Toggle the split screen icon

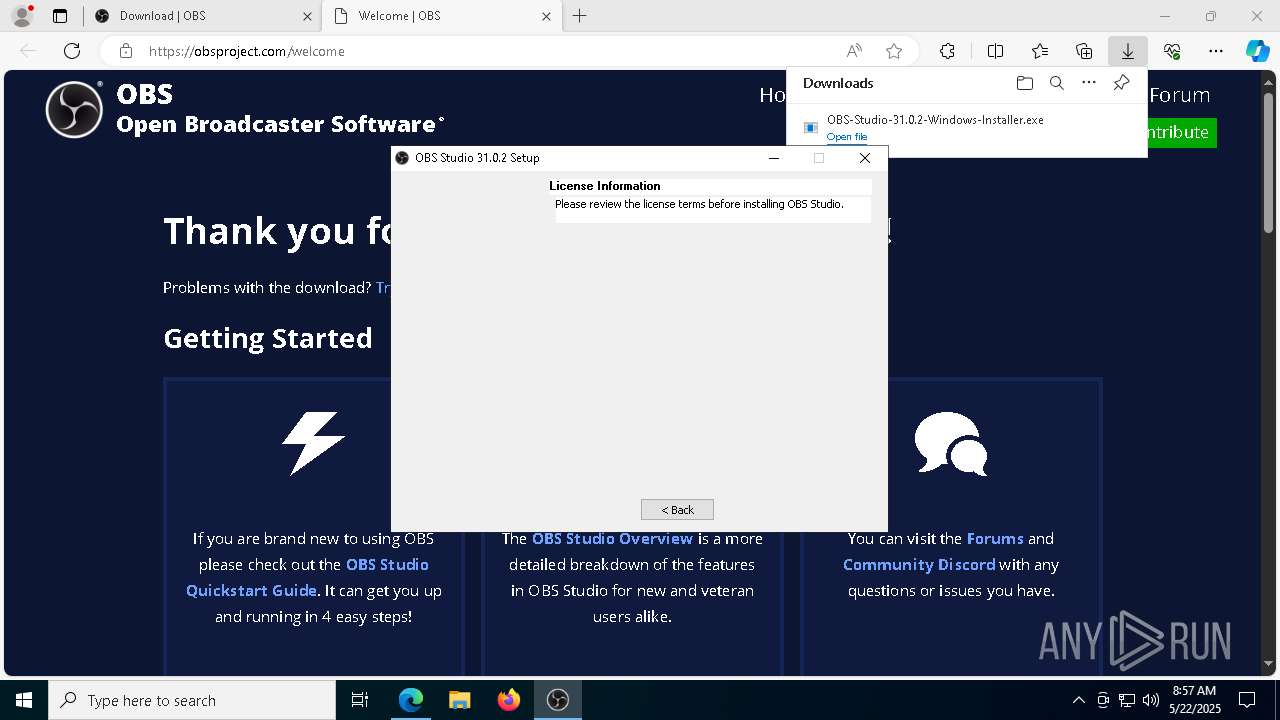click(995, 51)
